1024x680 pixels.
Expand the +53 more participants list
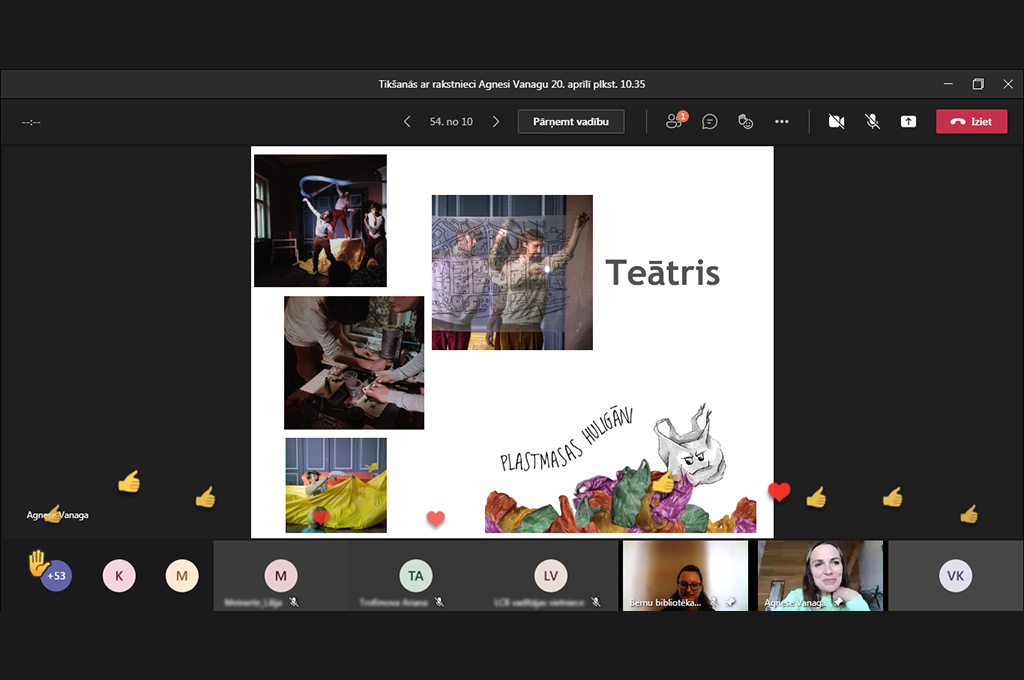point(57,575)
